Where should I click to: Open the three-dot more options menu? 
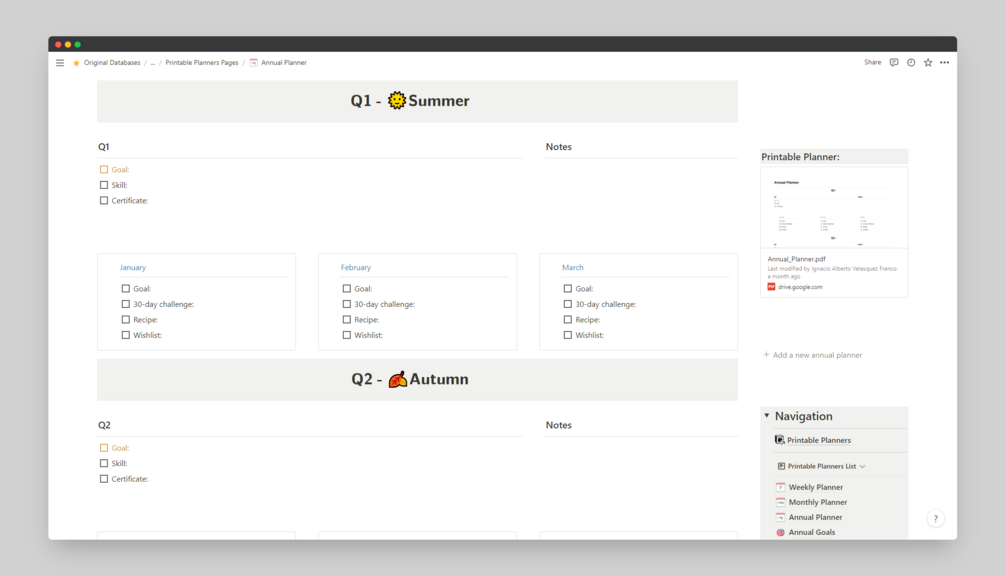click(x=945, y=63)
